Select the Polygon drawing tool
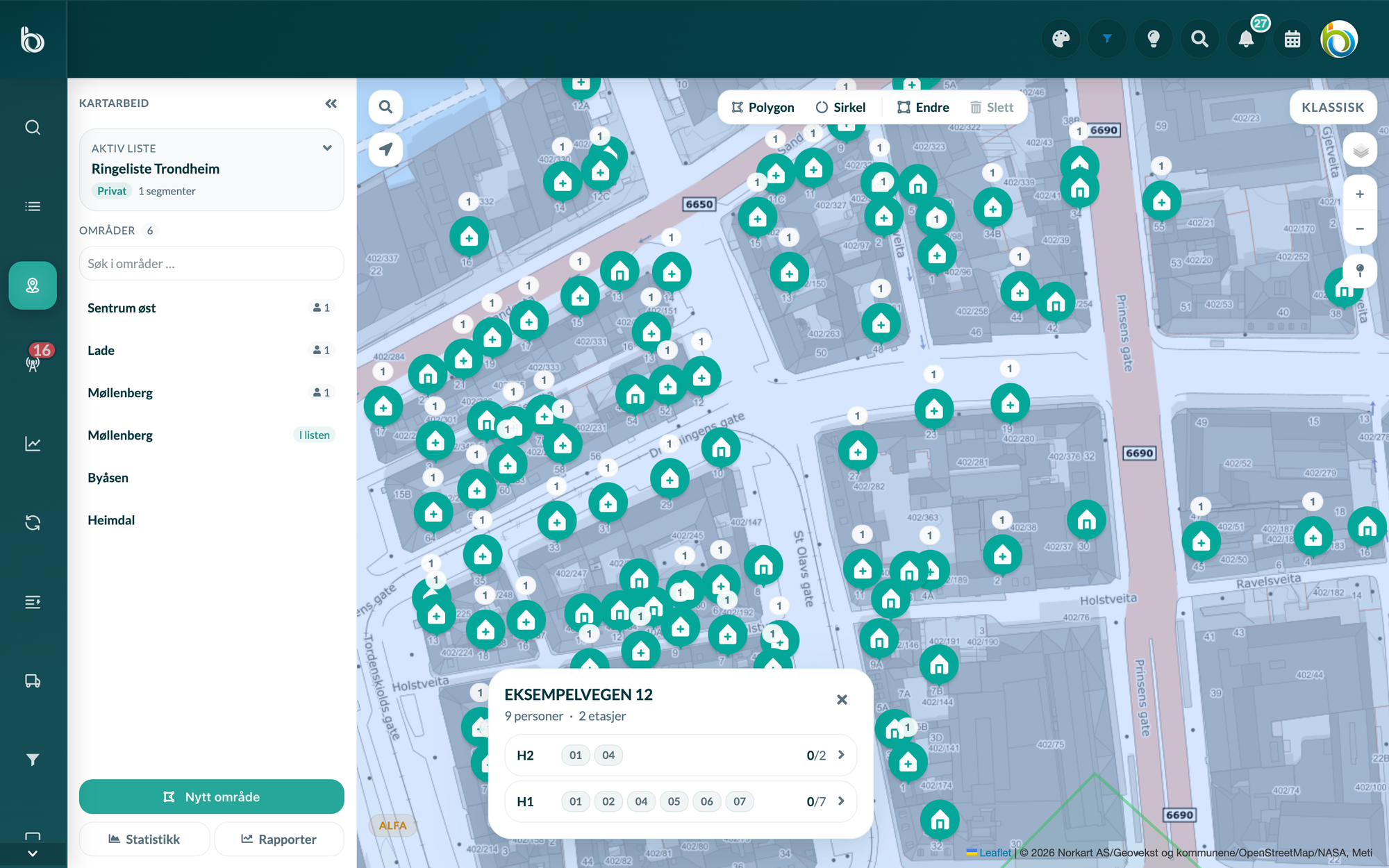The image size is (1389, 868). 763,108
